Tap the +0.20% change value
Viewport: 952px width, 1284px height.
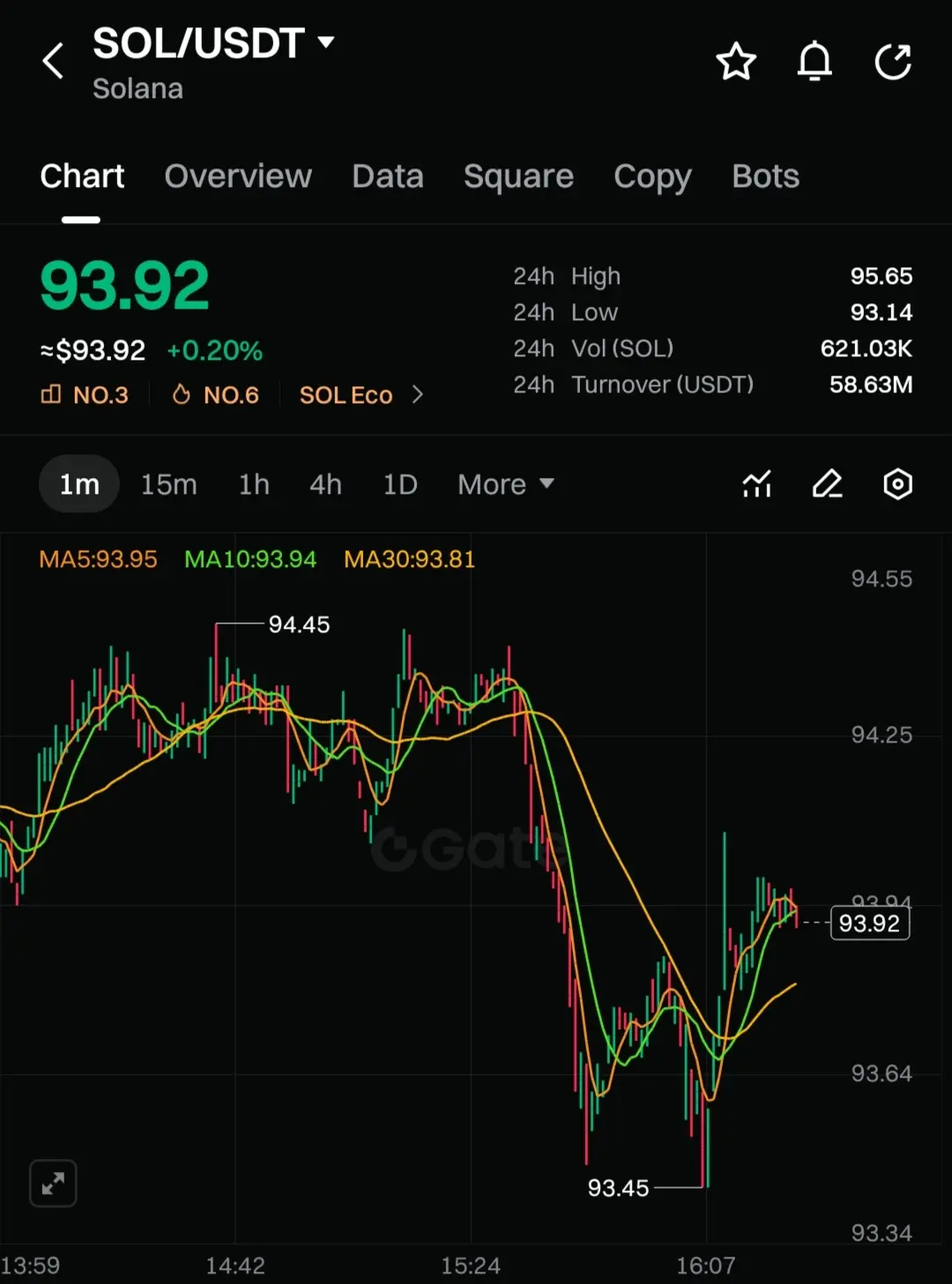click(x=215, y=351)
